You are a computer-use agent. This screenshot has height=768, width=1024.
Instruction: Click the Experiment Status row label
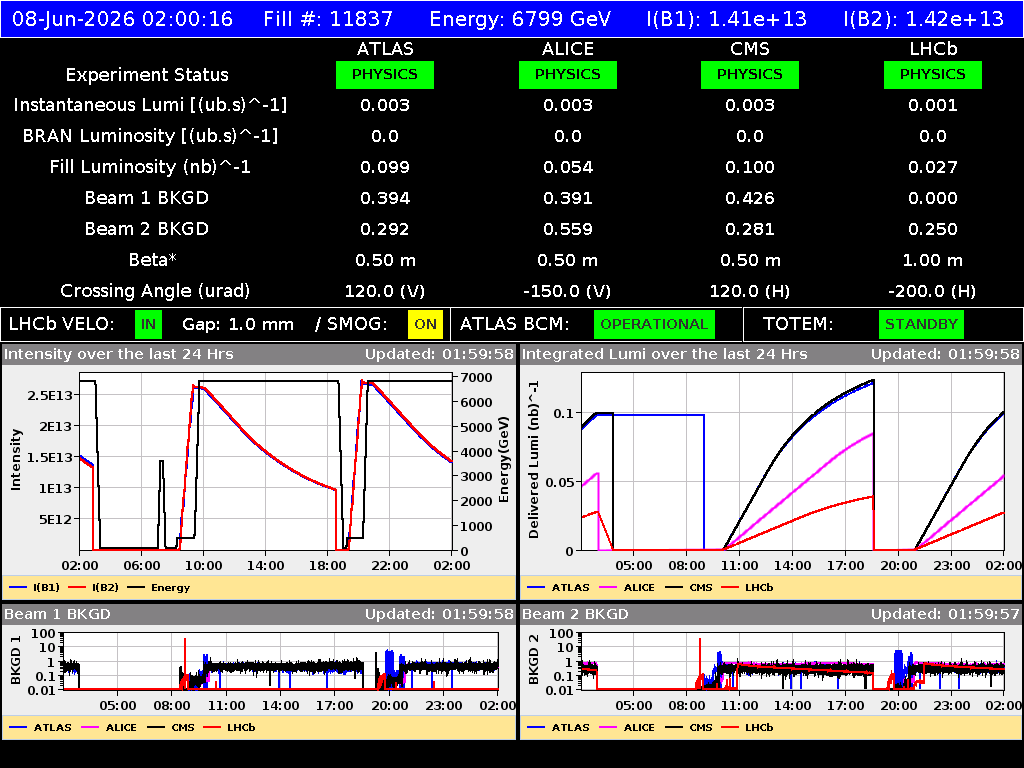[x=147, y=74]
